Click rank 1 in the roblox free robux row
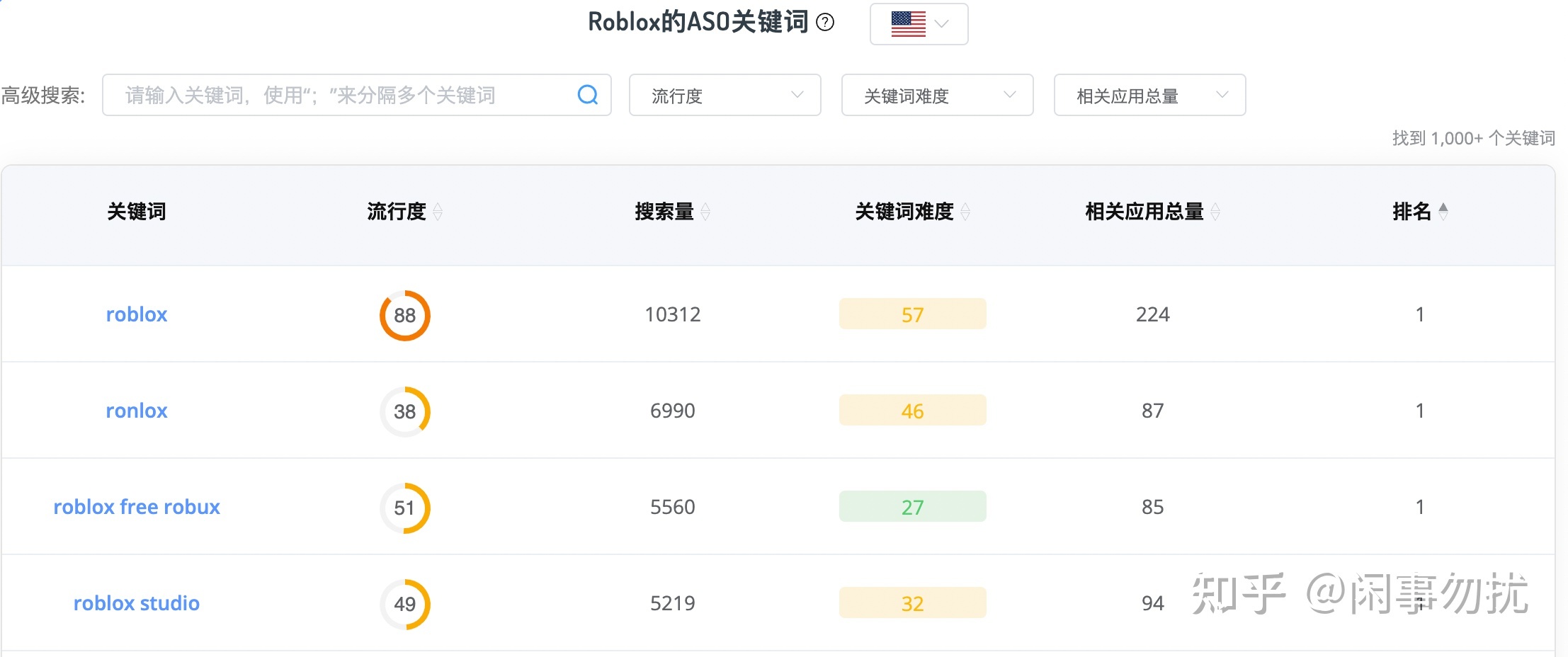Screen dimensions: 1568x657 point(1420,507)
